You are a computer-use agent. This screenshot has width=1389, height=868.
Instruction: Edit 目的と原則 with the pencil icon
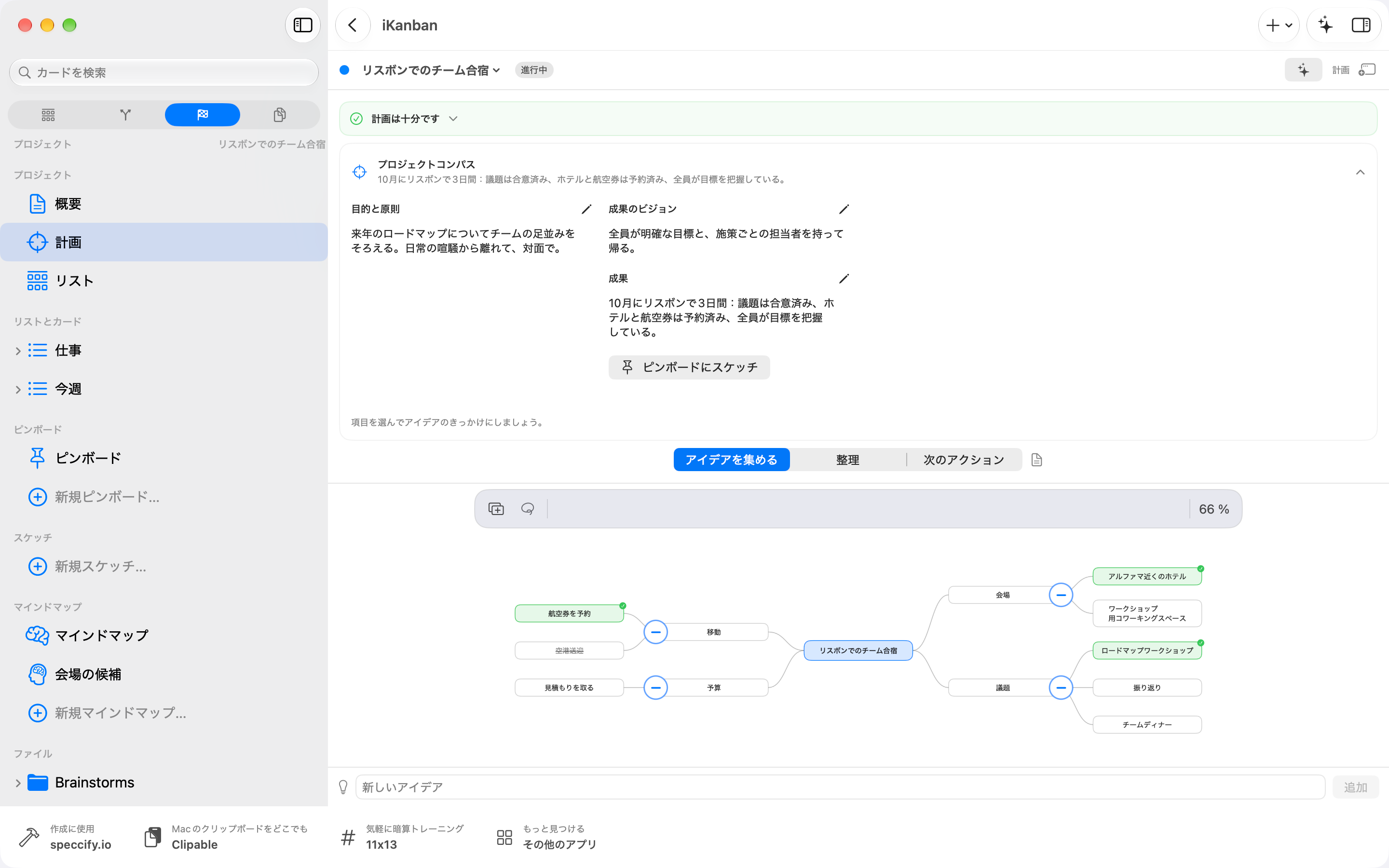click(x=586, y=209)
